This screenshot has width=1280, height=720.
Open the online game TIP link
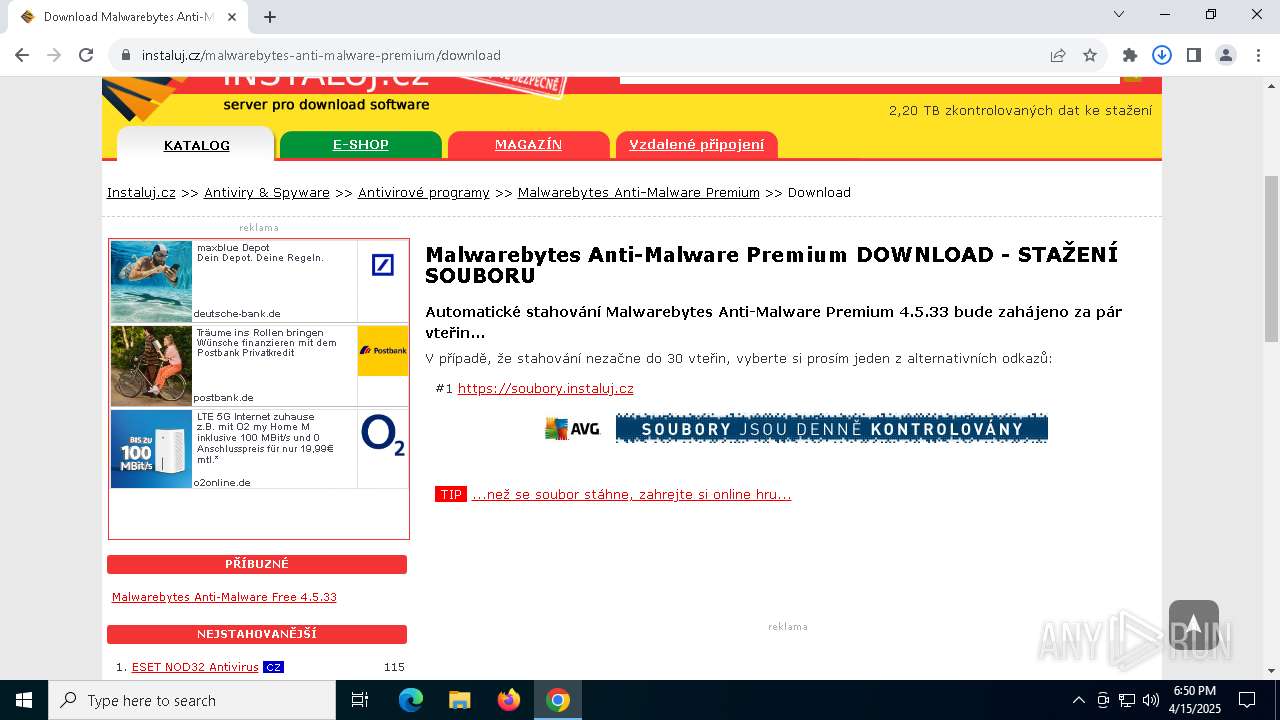631,494
